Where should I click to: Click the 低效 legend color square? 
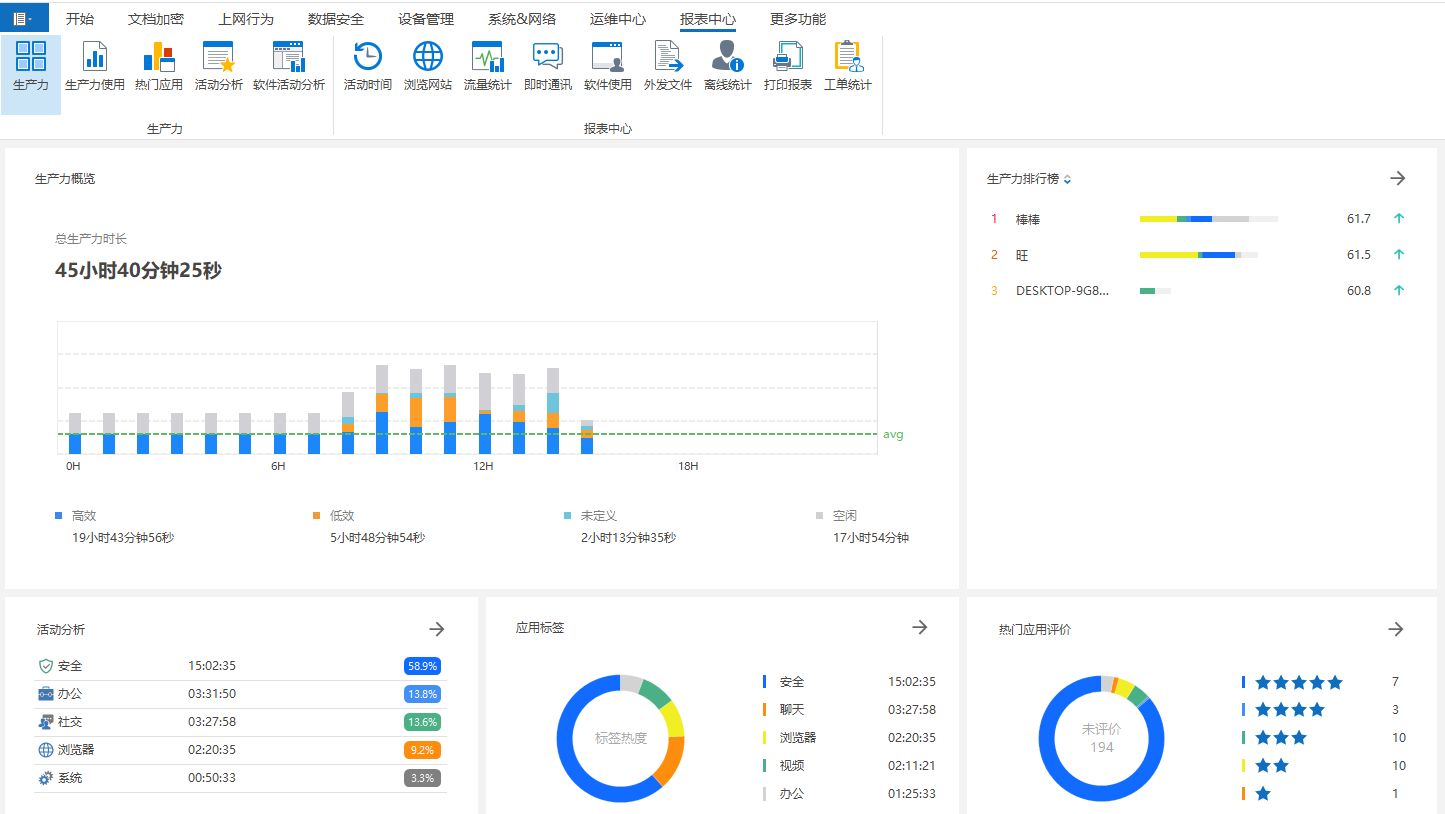click(x=317, y=516)
